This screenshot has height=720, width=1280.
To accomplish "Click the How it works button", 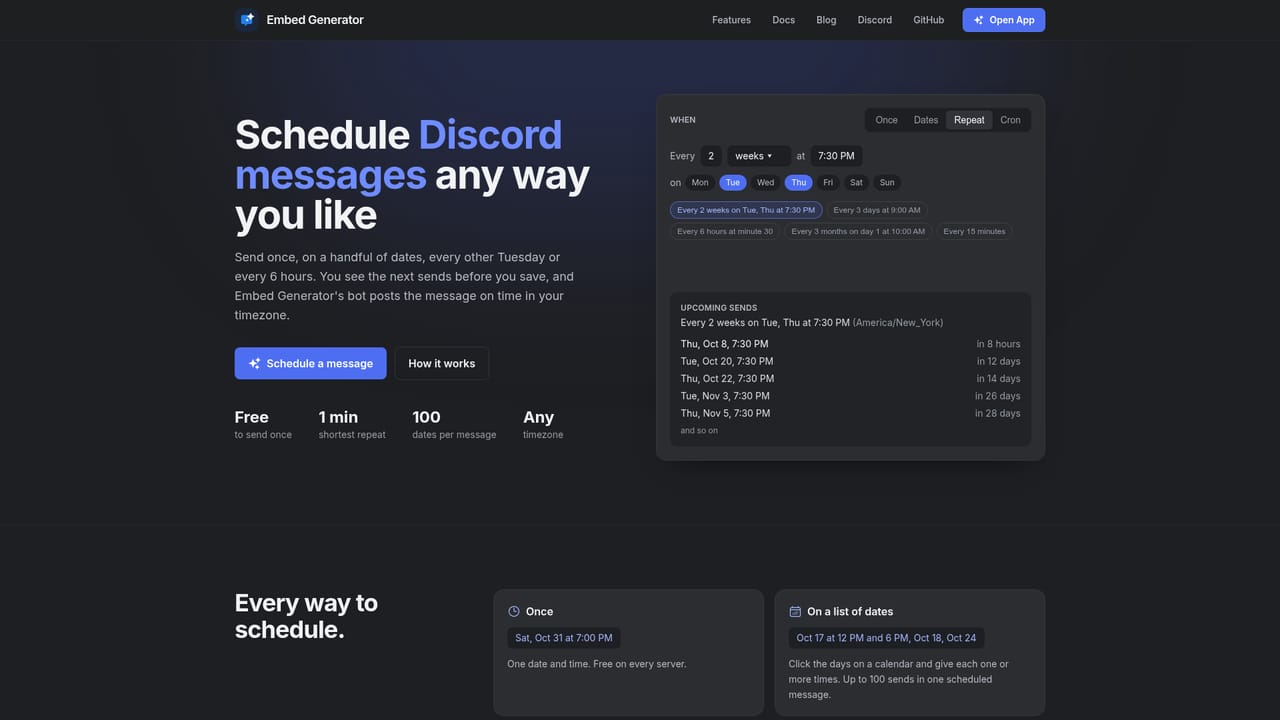I will [x=442, y=364].
